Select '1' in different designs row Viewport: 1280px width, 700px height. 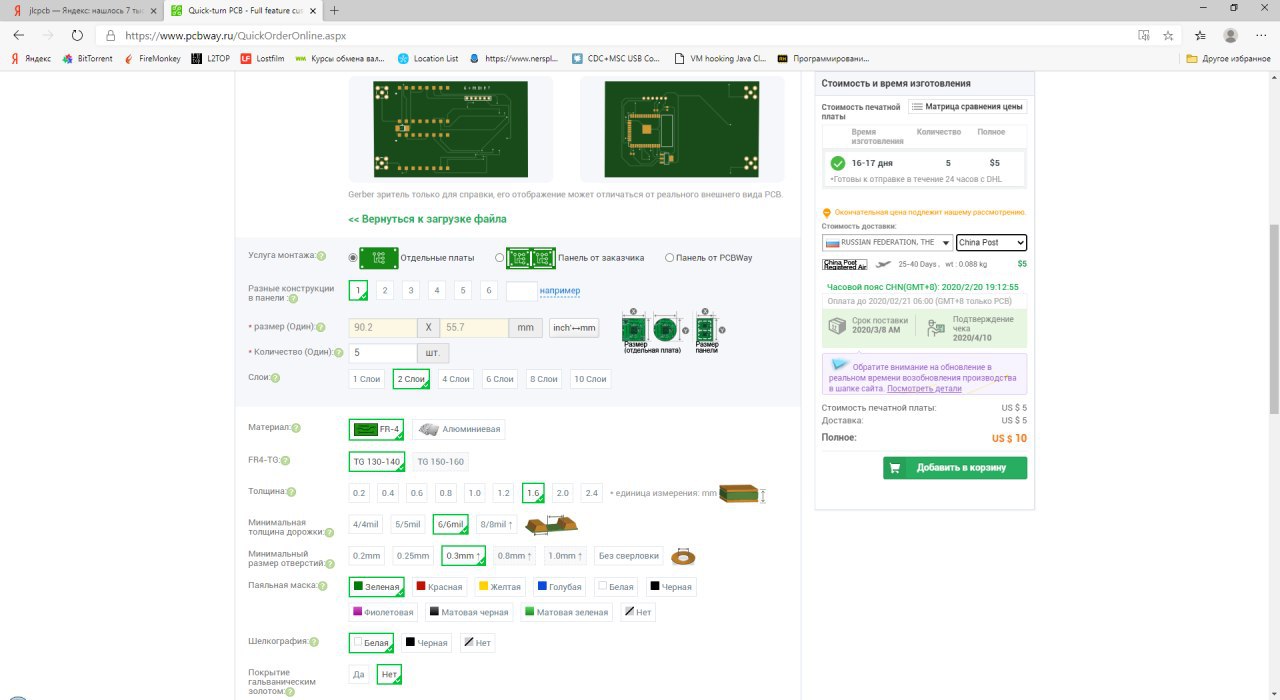[x=358, y=291]
